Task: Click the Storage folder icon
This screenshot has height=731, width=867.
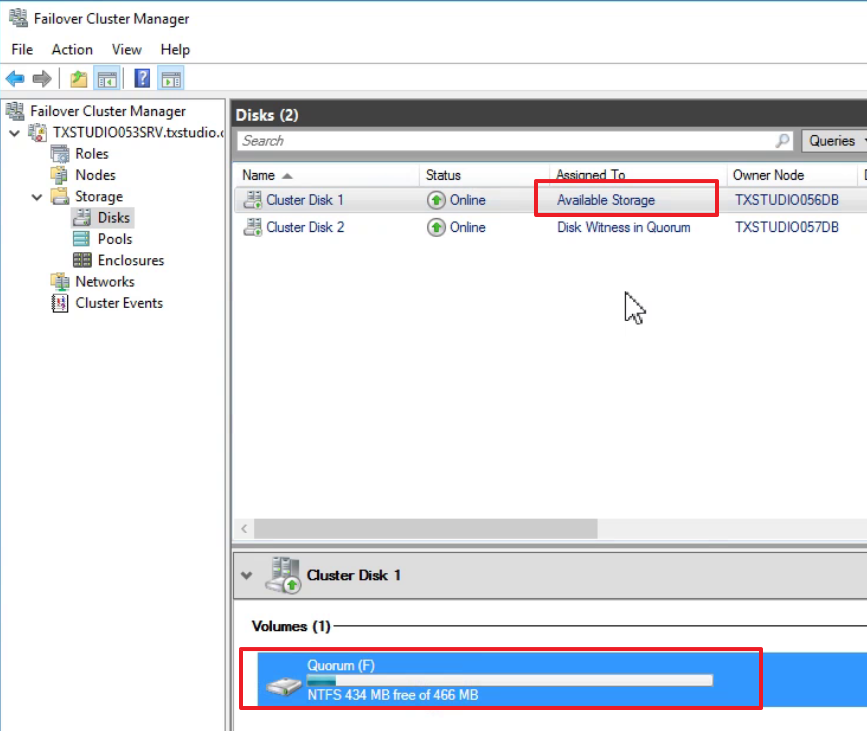Action: point(60,196)
